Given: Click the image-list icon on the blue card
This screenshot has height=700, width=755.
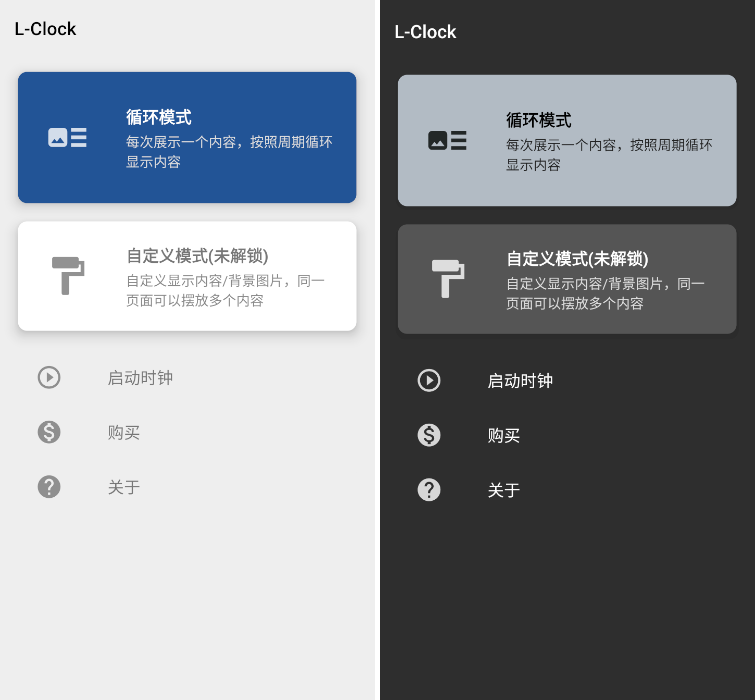Looking at the screenshot, I should coord(67,138).
